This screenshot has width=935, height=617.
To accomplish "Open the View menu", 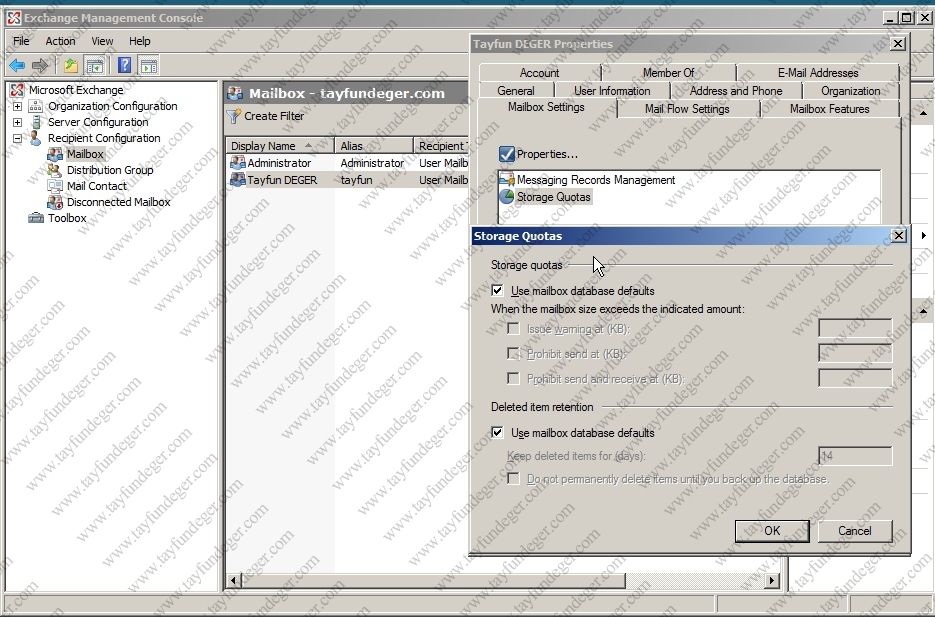I will tap(102, 41).
